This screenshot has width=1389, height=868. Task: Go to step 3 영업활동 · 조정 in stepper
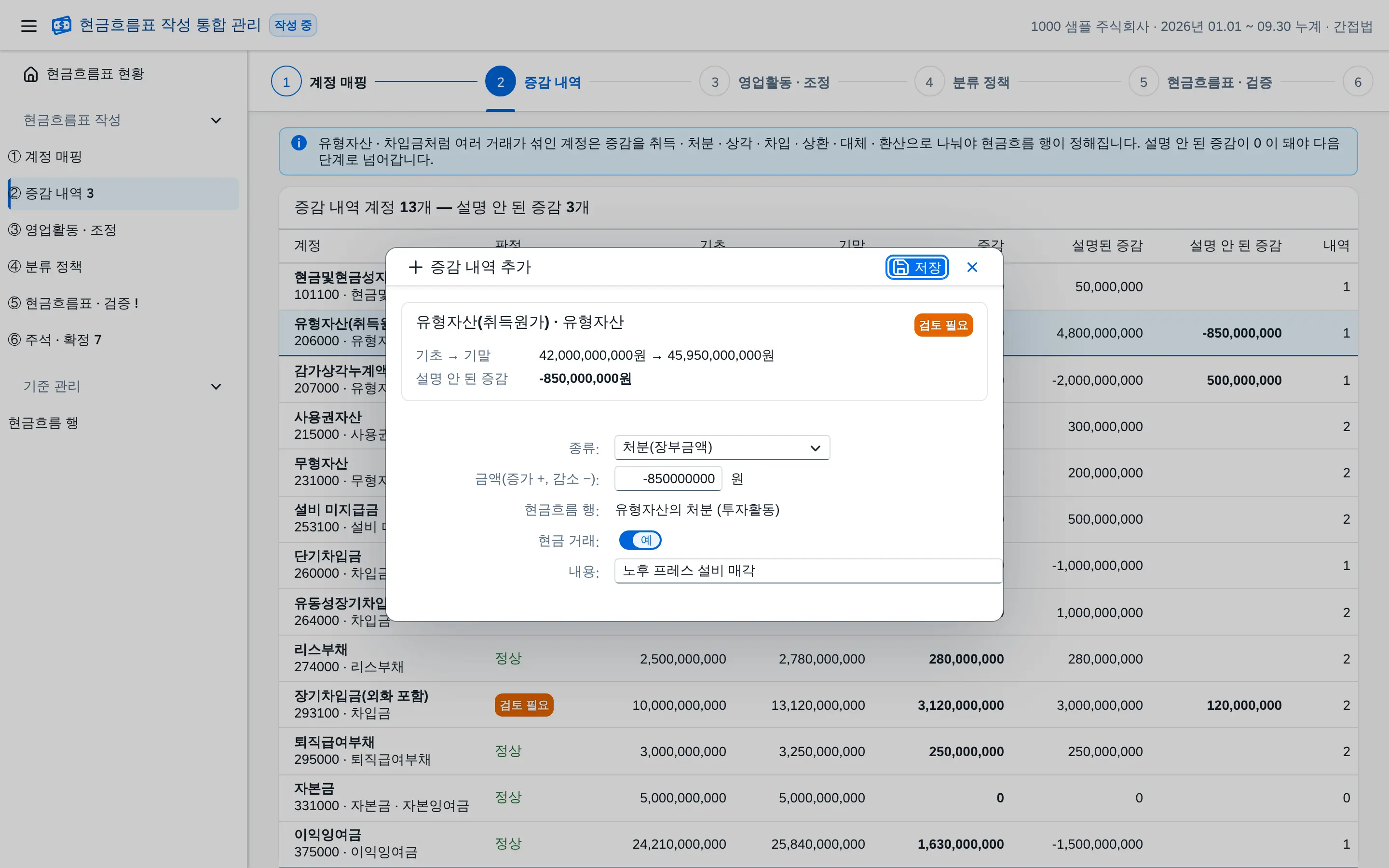(764, 82)
